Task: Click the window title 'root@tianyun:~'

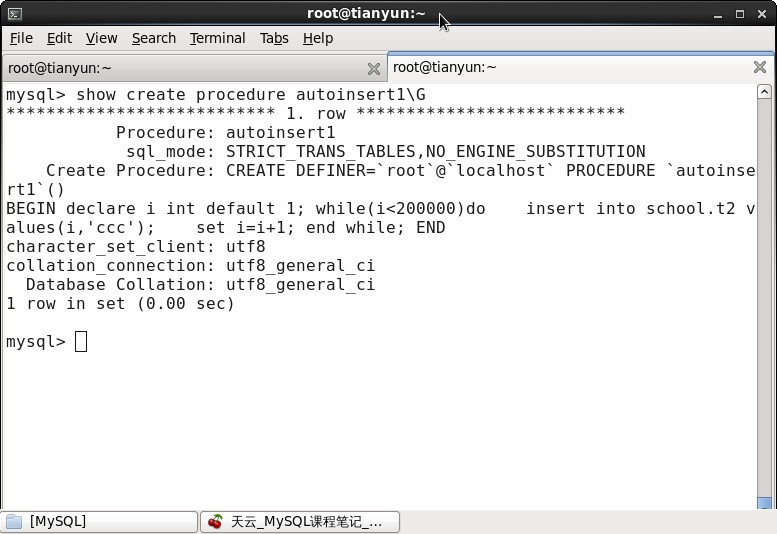Action: (366, 13)
